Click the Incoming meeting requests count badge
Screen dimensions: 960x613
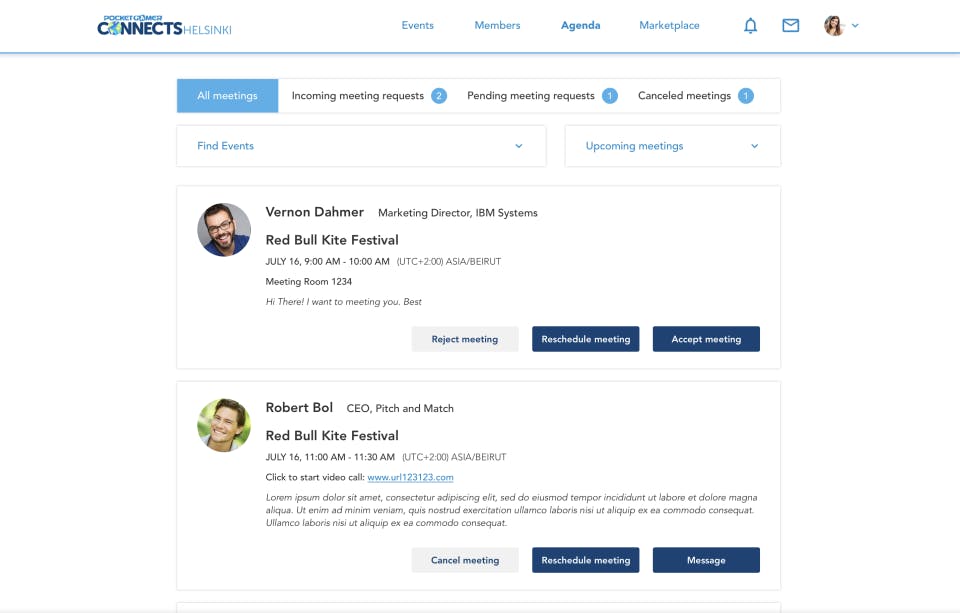click(439, 96)
